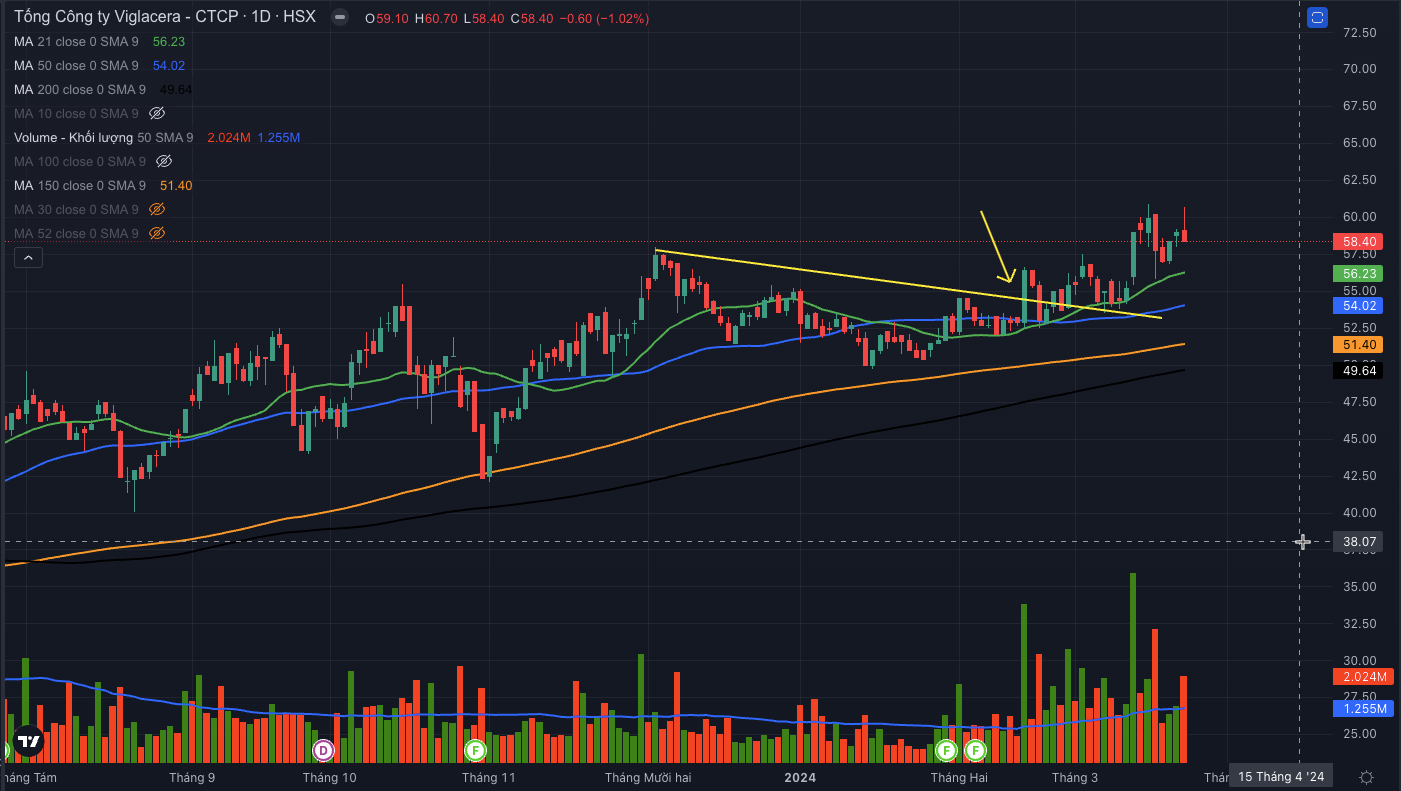The width and height of the screenshot is (1401, 791).
Task: Click the red 2.024M volume tag on scale
Action: (1362, 676)
